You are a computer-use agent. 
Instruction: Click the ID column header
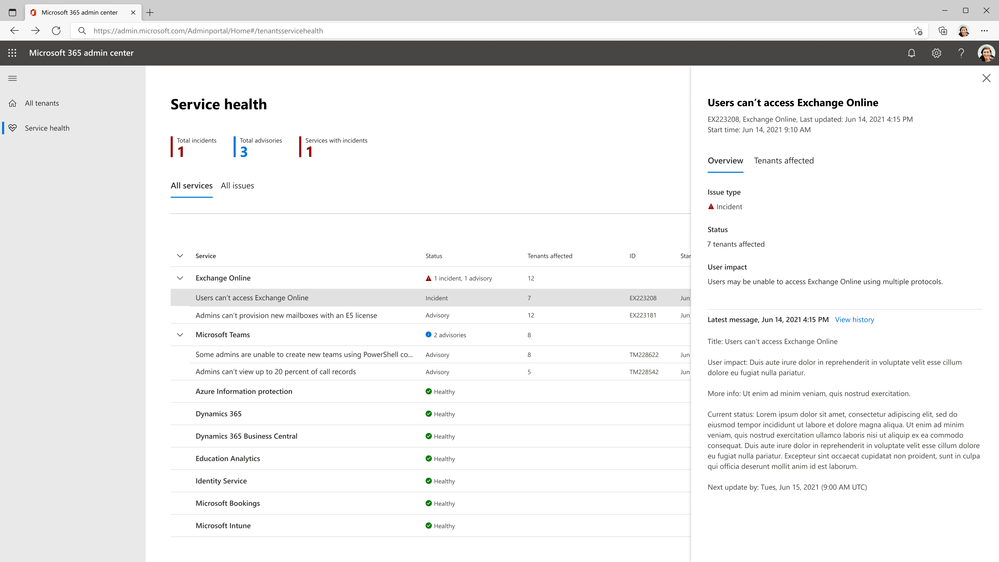632,256
